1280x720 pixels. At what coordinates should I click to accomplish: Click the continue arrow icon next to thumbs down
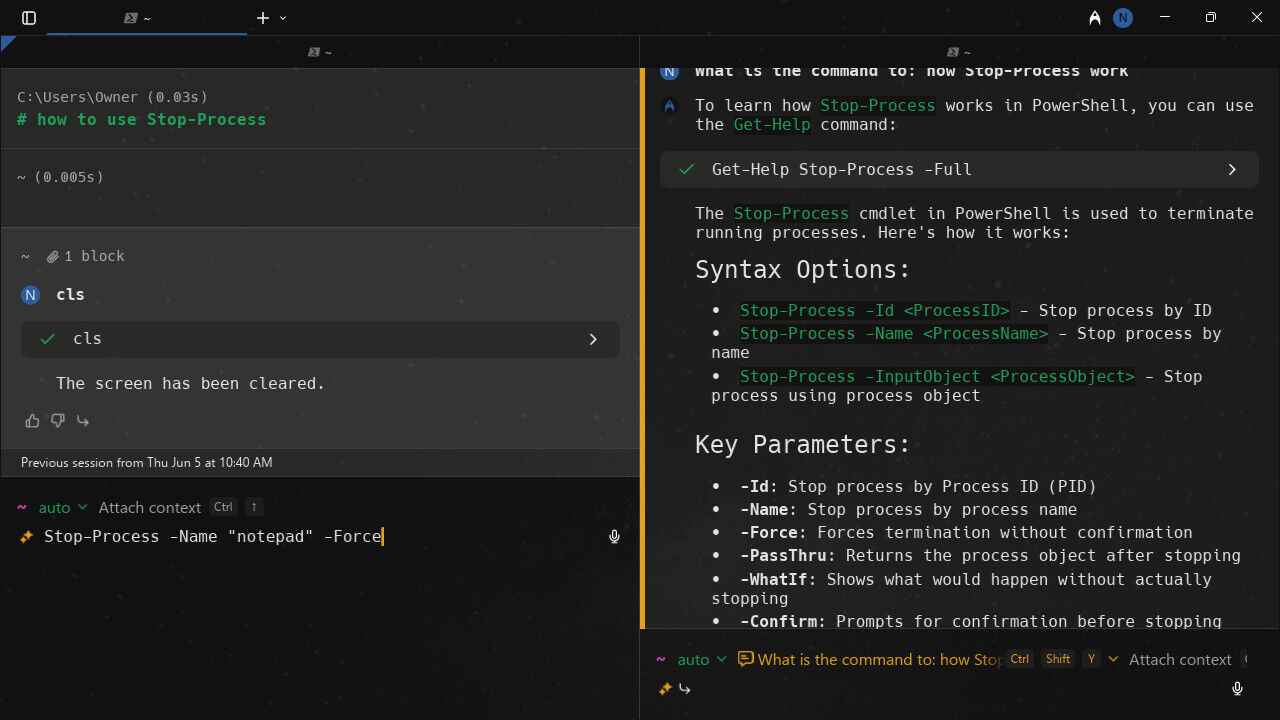coord(83,421)
